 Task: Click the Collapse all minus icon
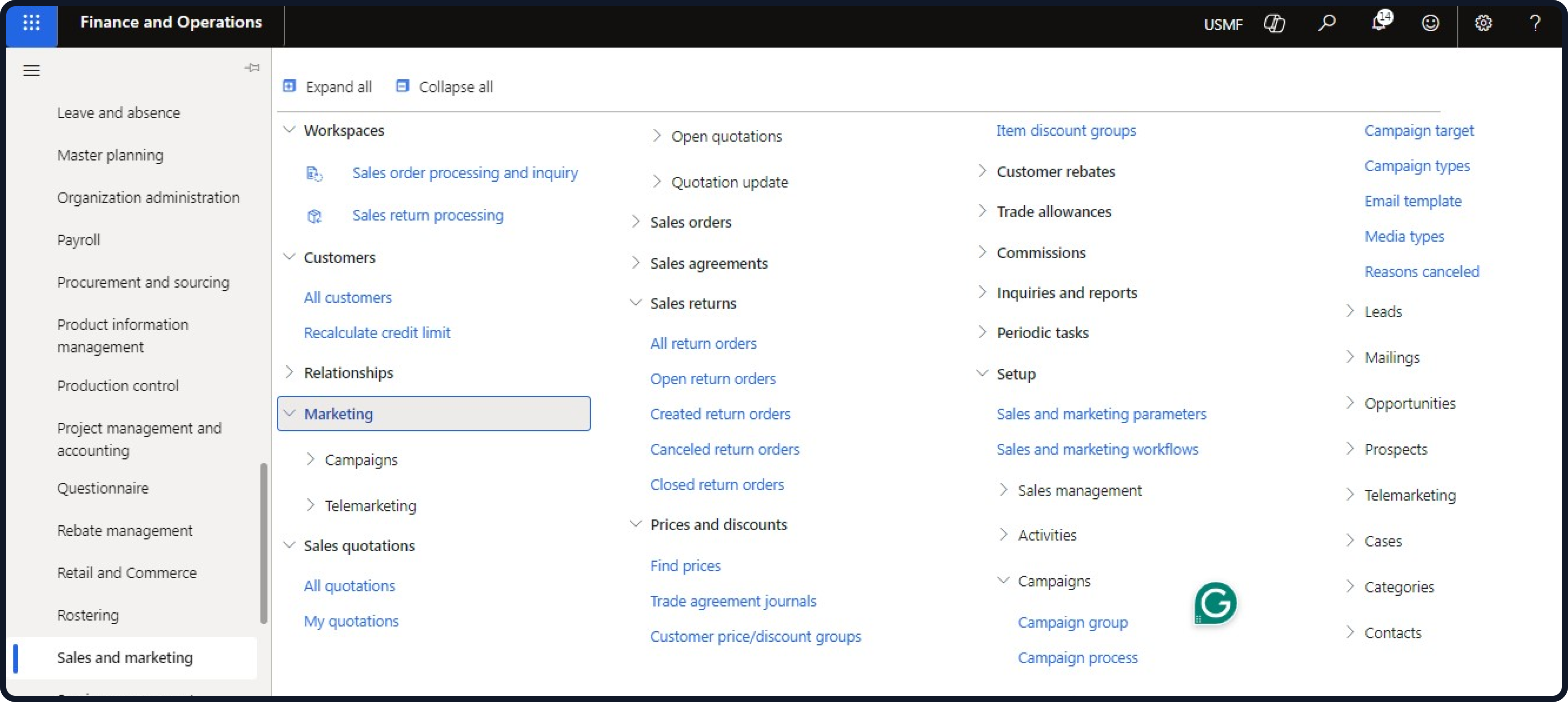402,86
